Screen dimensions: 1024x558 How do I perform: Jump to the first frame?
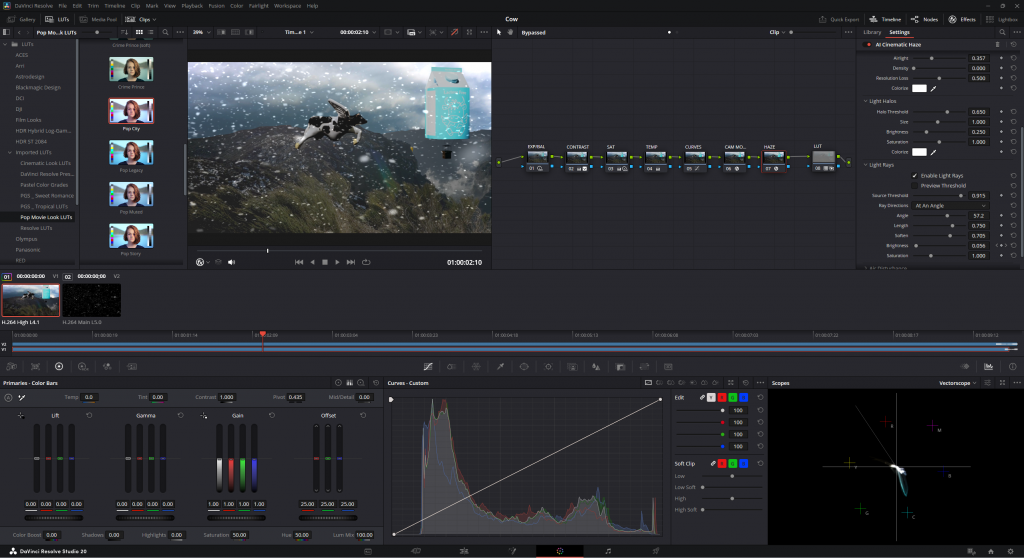(298, 262)
